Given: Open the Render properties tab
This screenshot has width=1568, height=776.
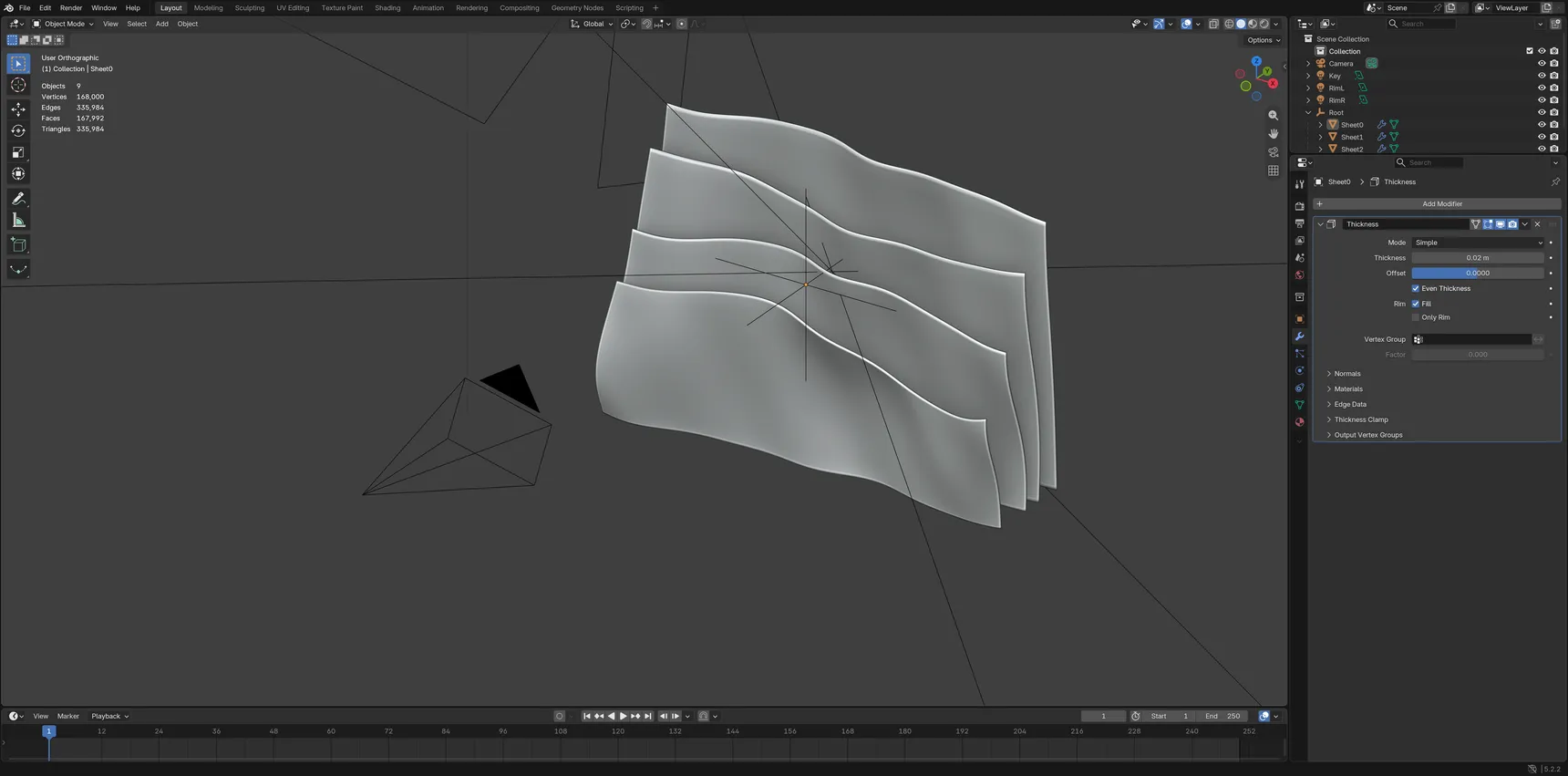Looking at the screenshot, I should (x=1299, y=206).
